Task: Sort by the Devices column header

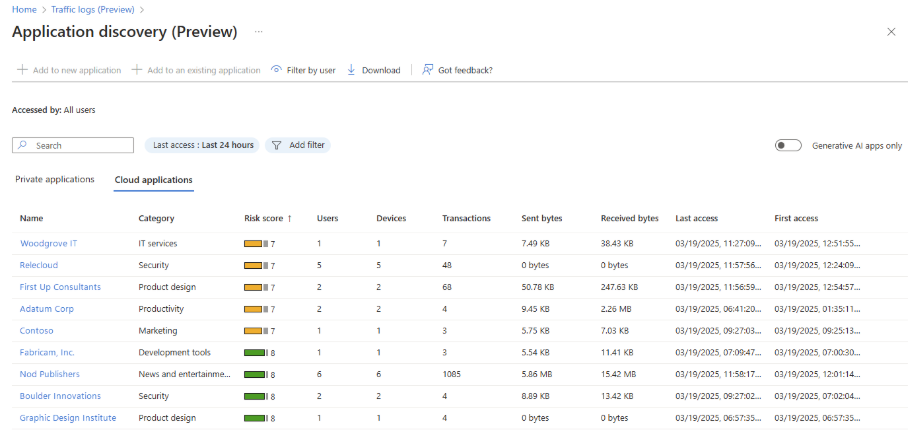Action: (391, 218)
